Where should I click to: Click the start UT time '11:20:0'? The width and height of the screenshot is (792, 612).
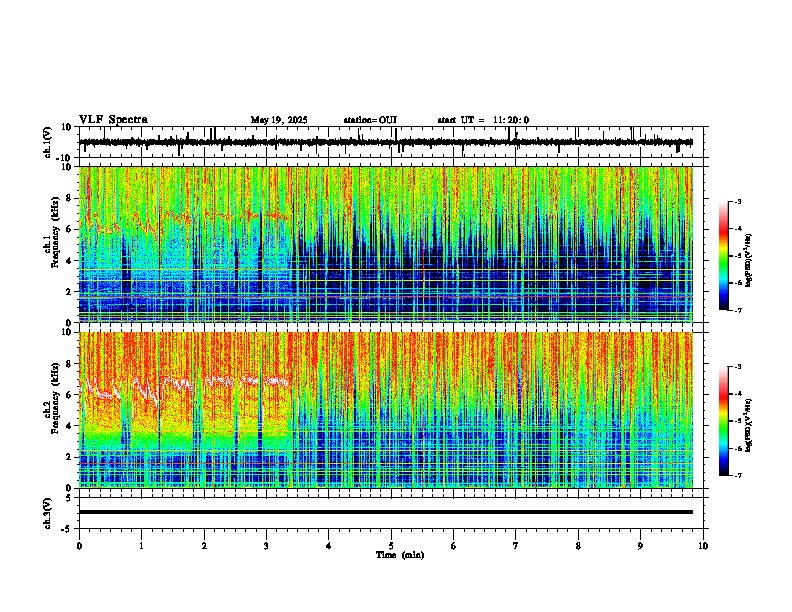(x=511, y=120)
